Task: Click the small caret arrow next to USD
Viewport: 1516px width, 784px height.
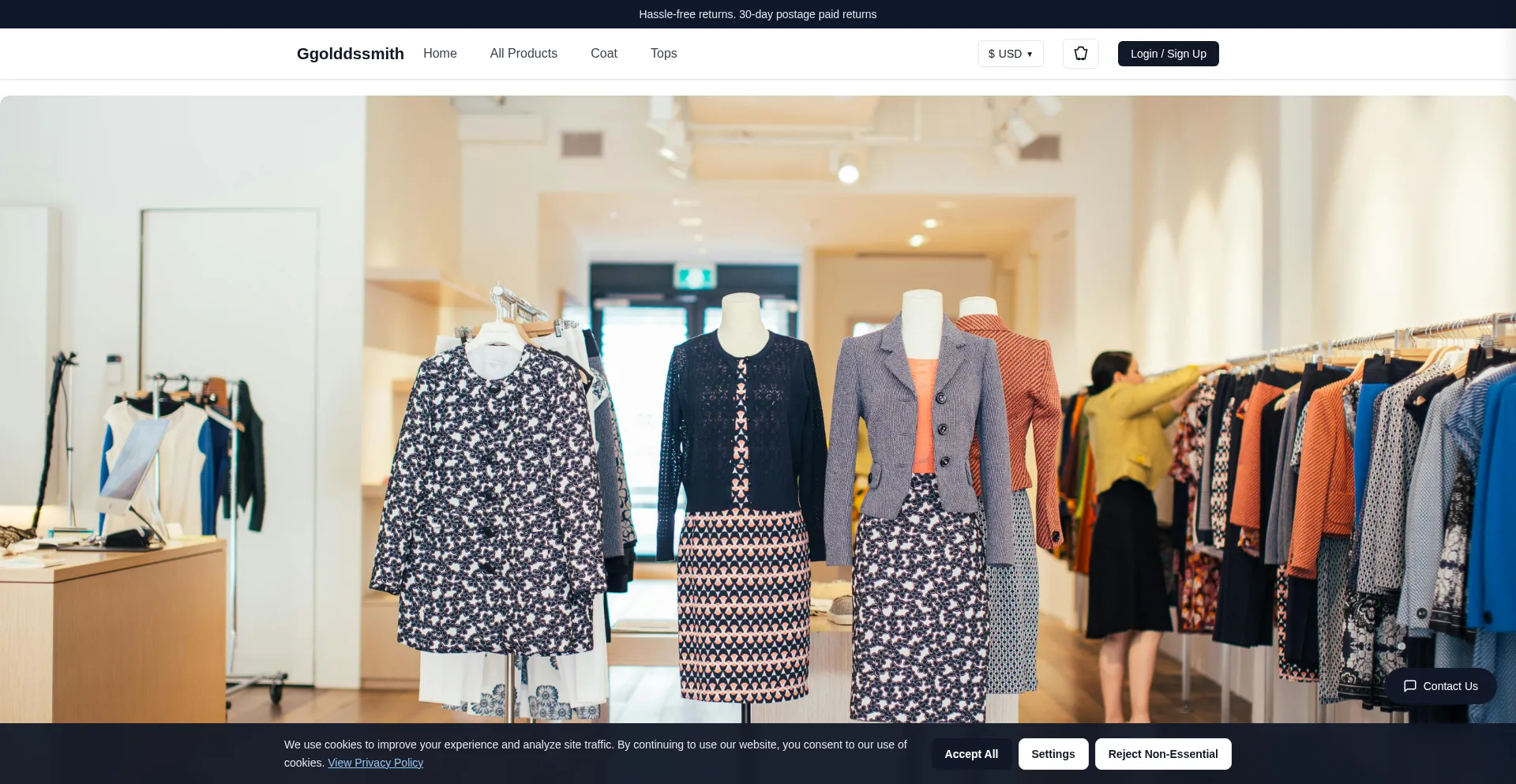Action: (x=1030, y=54)
